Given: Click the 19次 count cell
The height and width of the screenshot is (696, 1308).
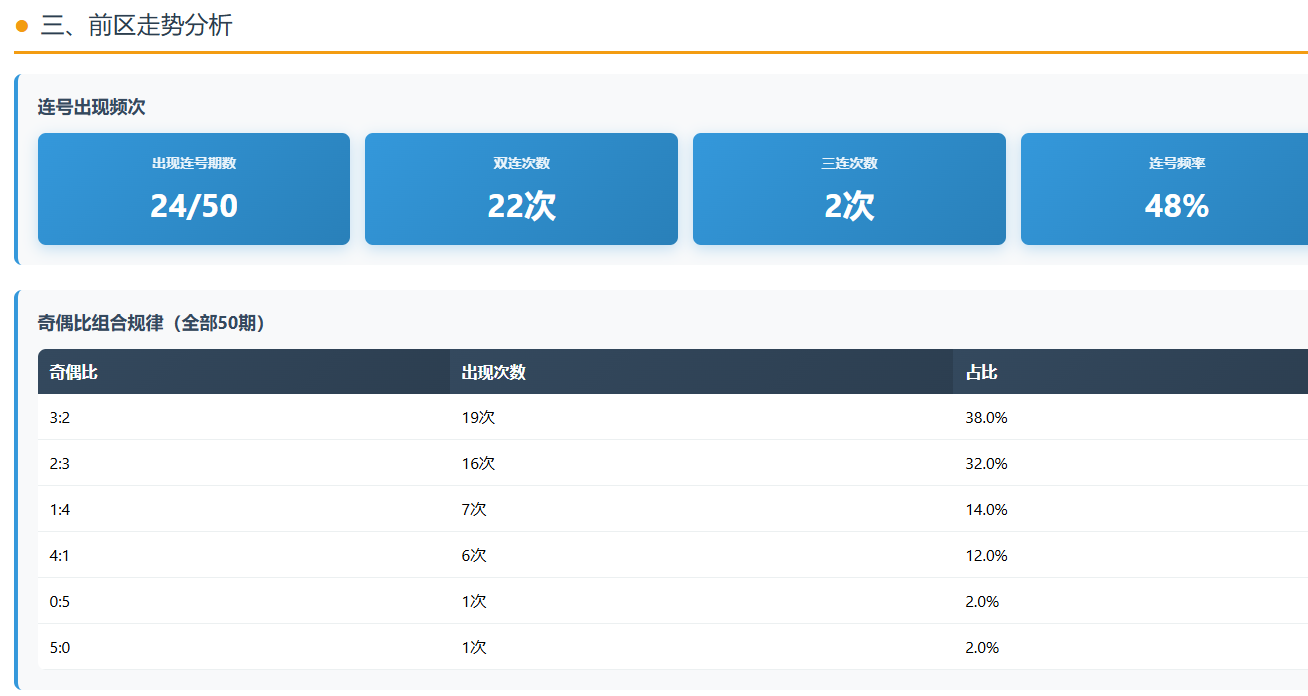Looking at the screenshot, I should [x=478, y=418].
